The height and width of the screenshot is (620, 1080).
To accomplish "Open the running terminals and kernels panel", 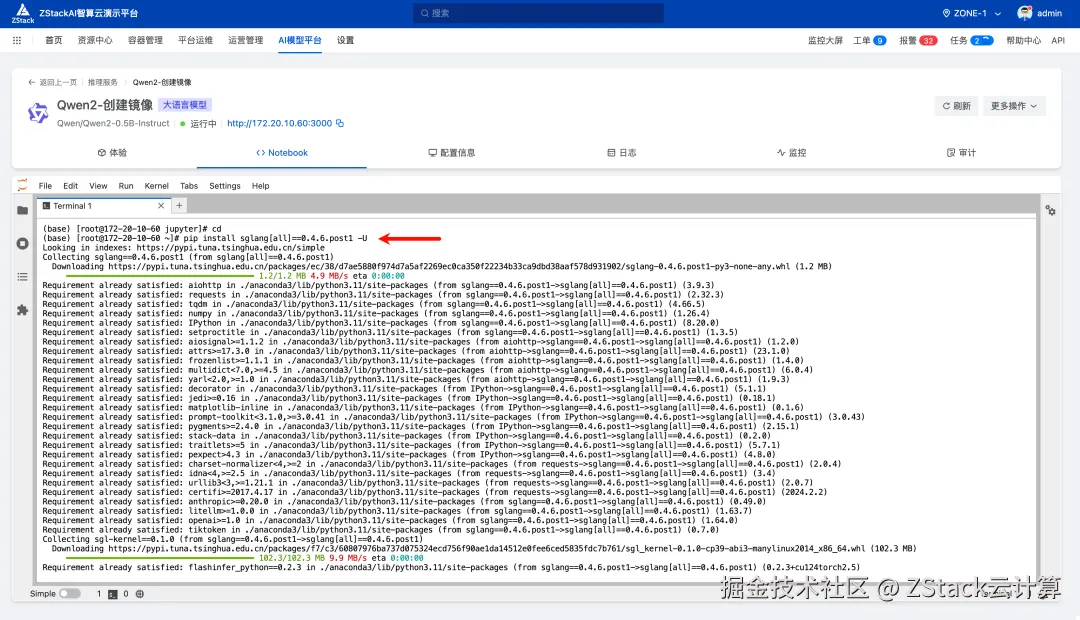I will 22,243.
